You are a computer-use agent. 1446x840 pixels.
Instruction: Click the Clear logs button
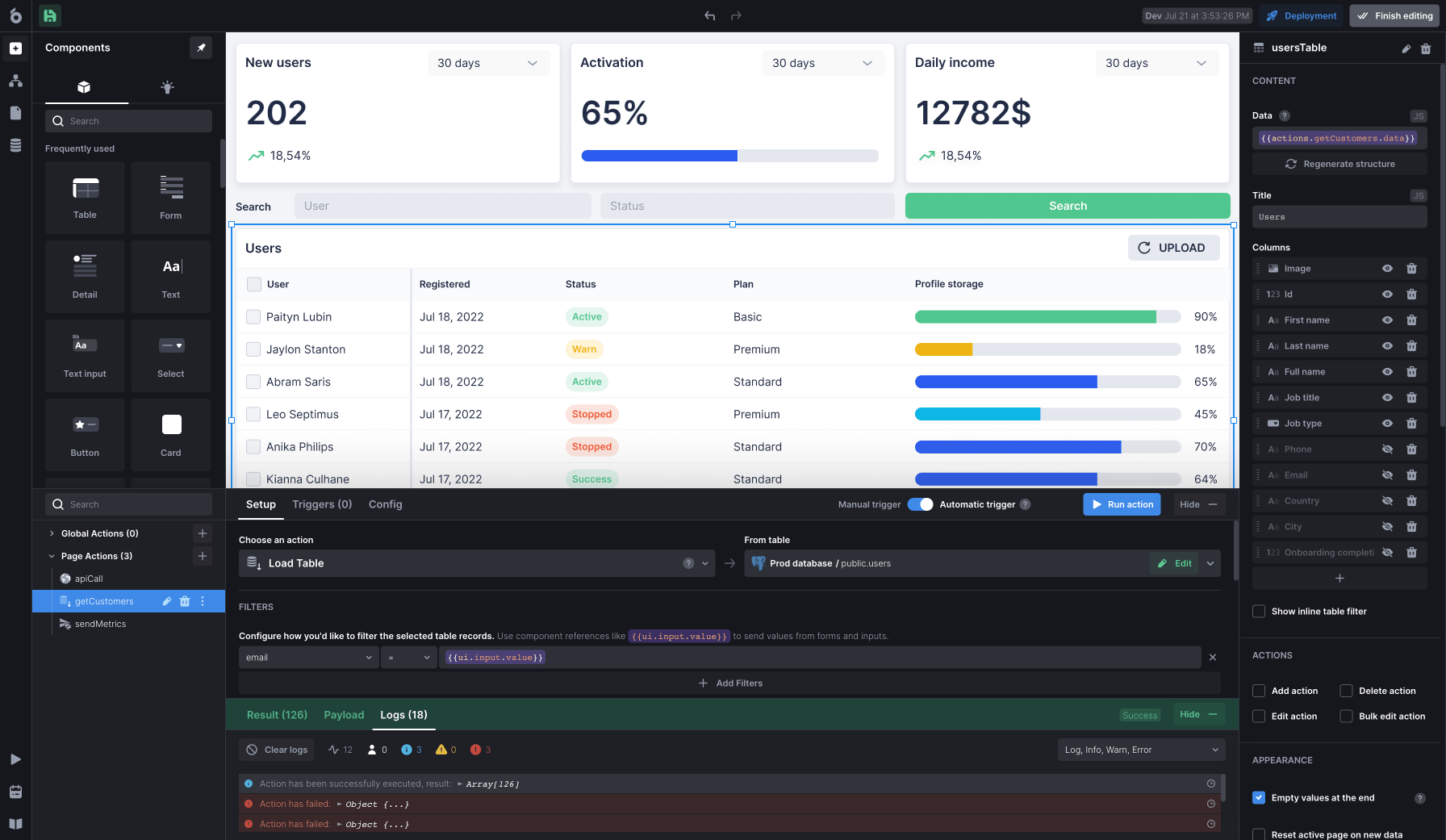pos(276,750)
